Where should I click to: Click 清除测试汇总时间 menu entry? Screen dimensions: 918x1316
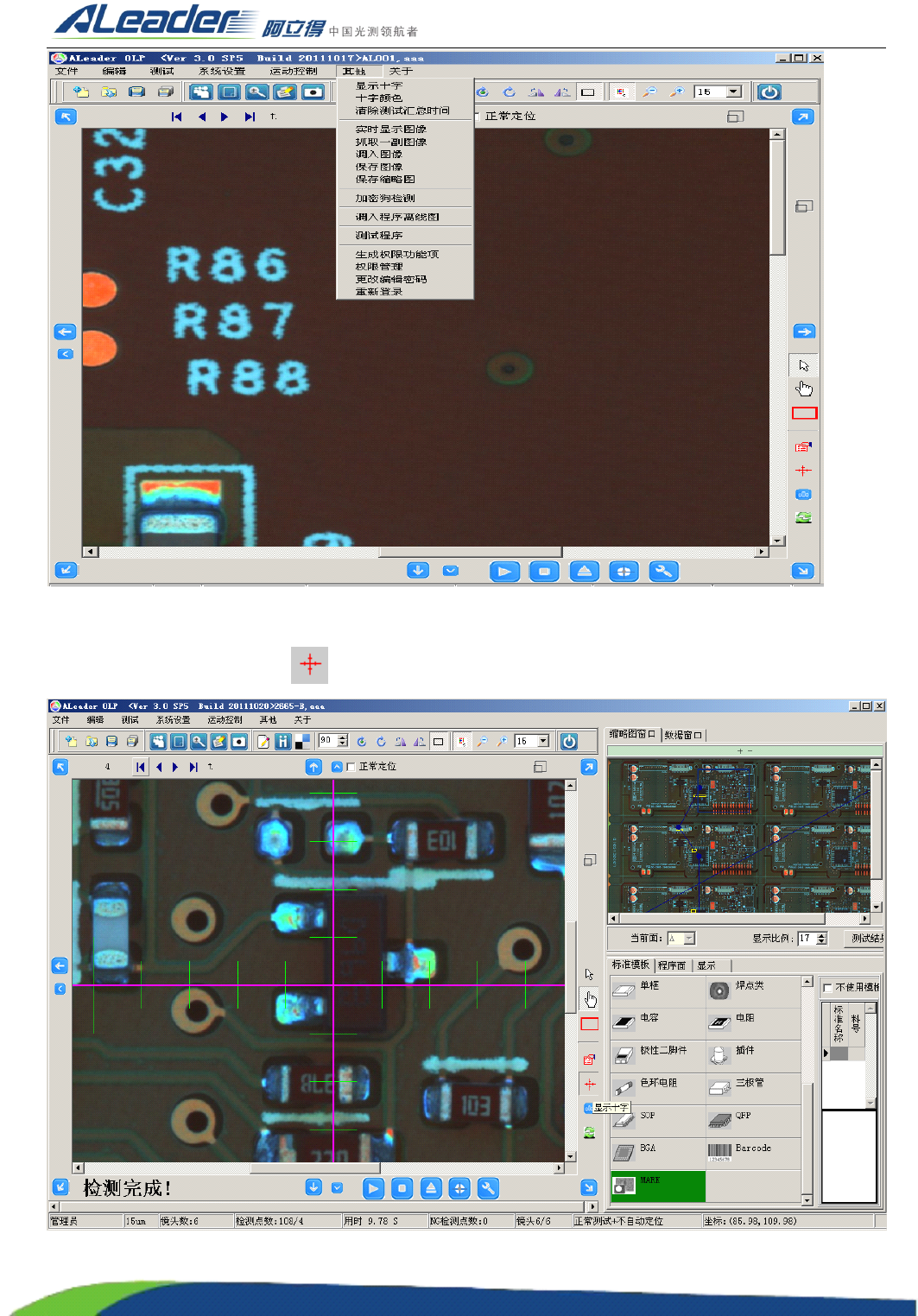[x=402, y=111]
